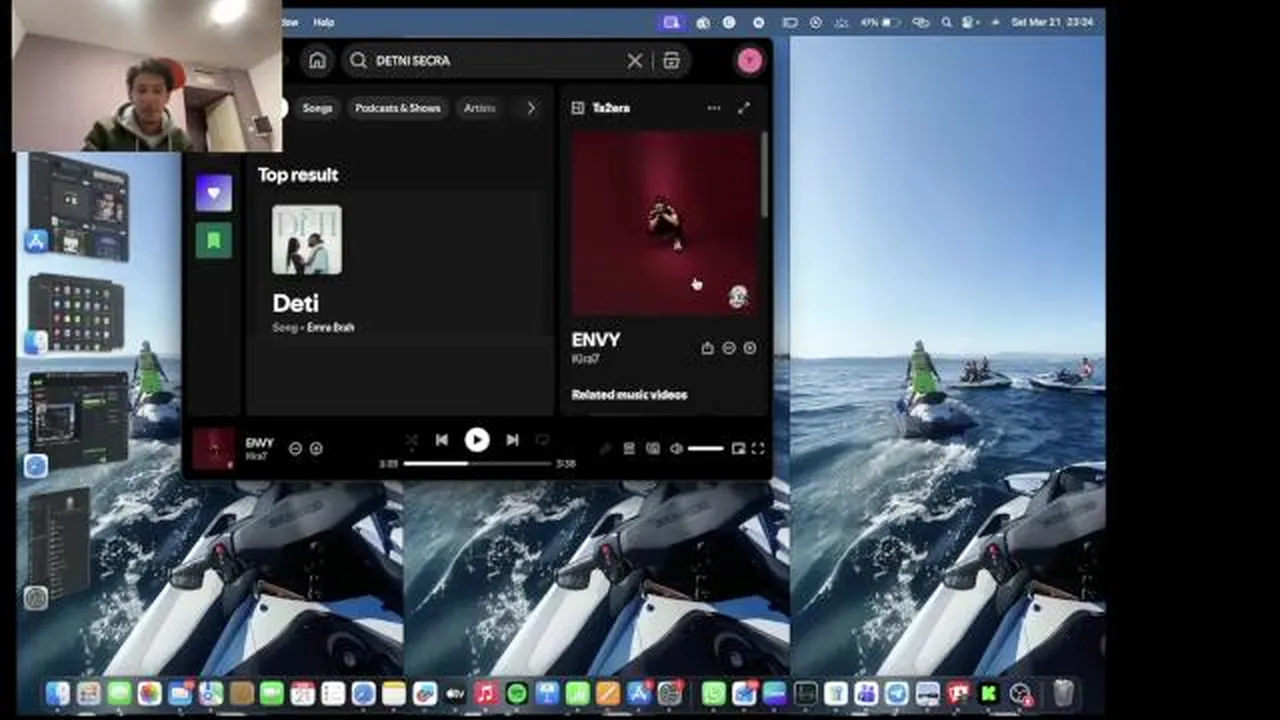
Task: Enter full screen player mode
Action: [x=758, y=449]
